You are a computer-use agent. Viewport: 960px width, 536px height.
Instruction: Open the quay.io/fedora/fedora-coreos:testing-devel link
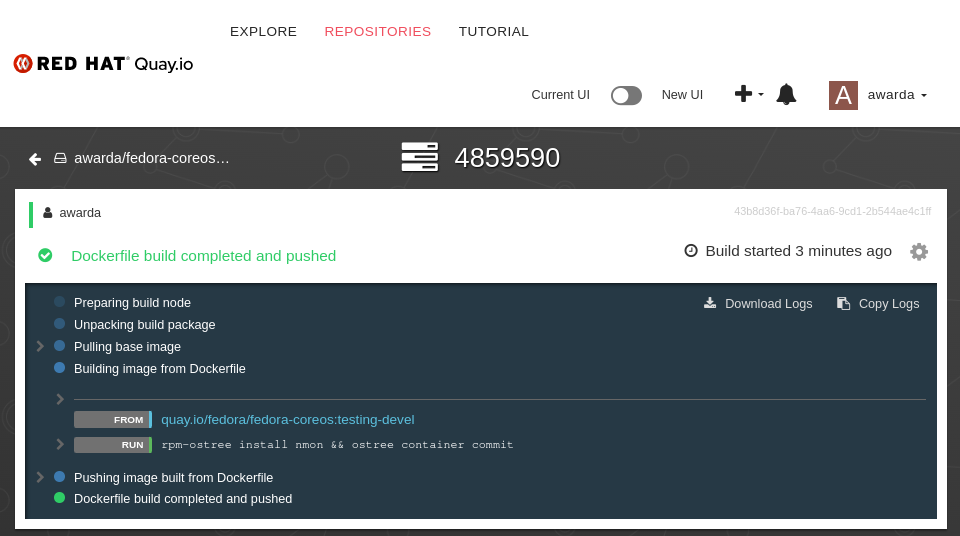pyautogui.click(x=288, y=420)
